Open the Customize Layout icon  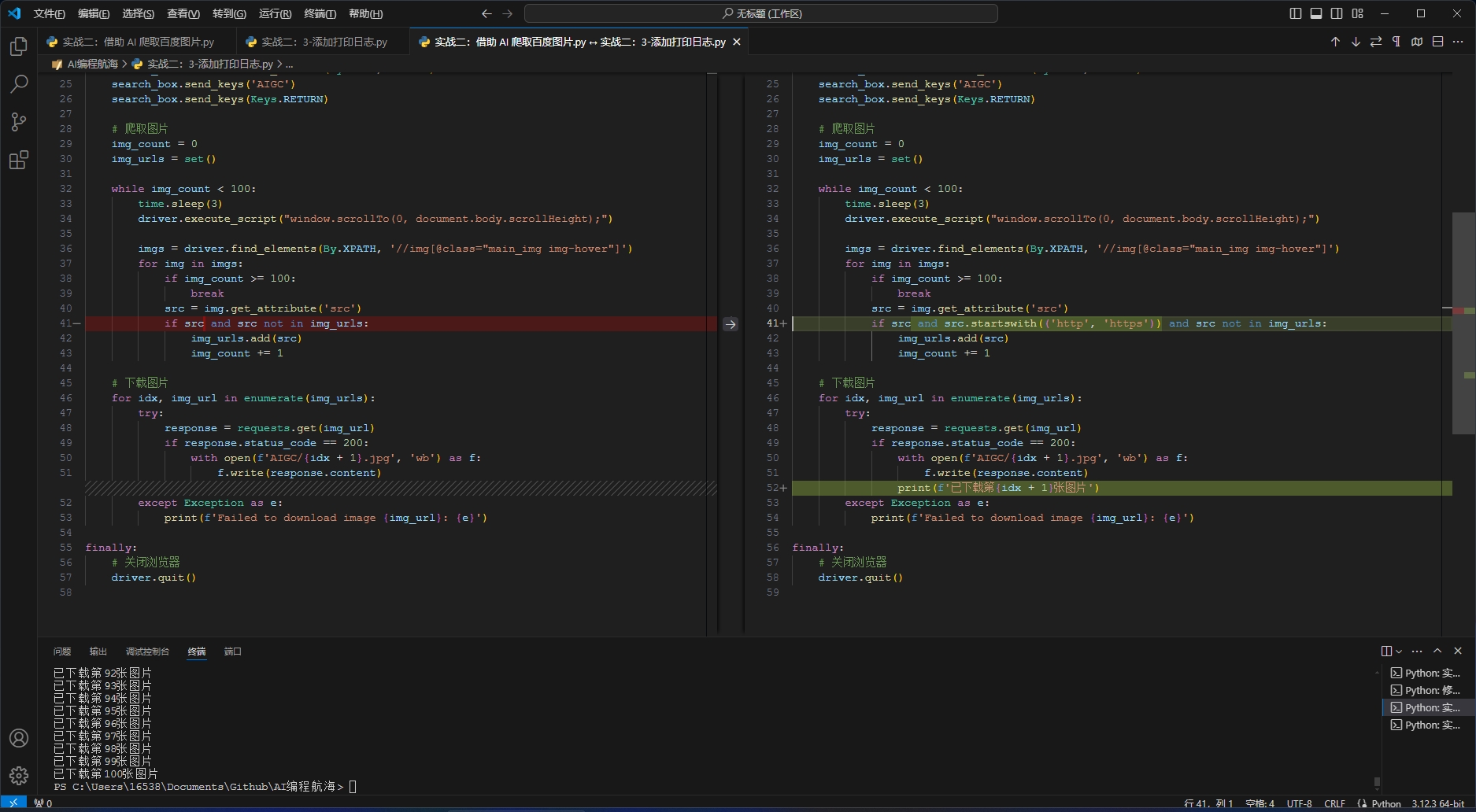point(1358,13)
